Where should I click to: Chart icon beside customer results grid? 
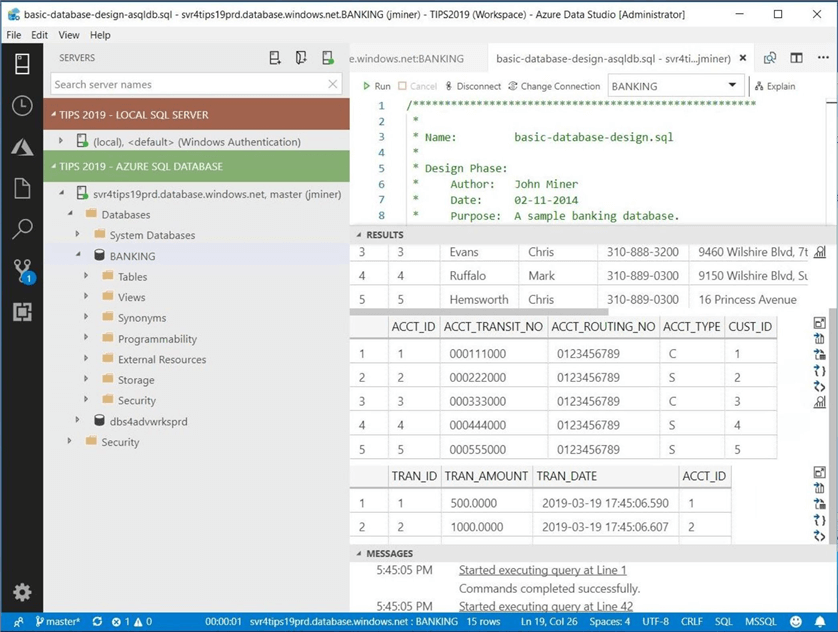click(x=819, y=252)
